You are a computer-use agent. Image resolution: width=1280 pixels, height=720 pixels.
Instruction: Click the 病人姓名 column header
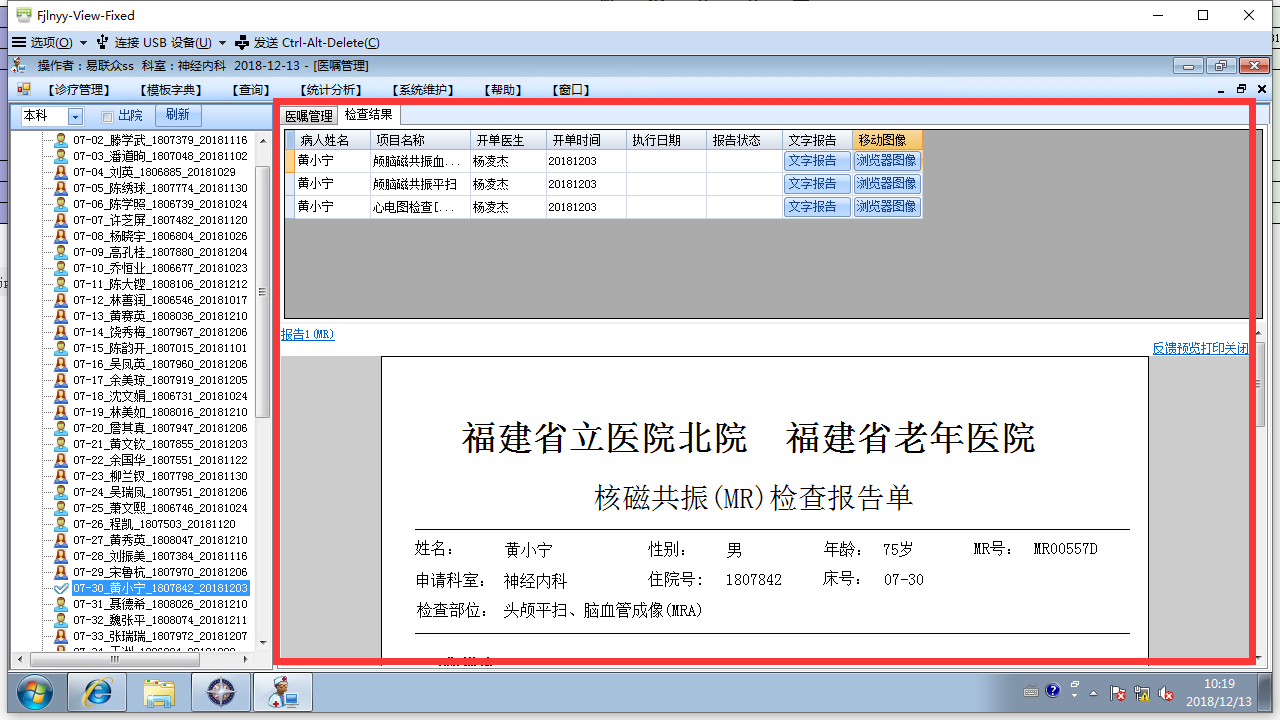tap(332, 140)
